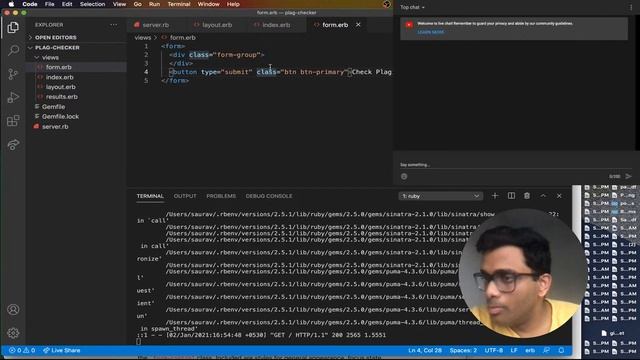The image size is (640, 360).
Task: Open the Go menu
Action: tap(138, 4)
